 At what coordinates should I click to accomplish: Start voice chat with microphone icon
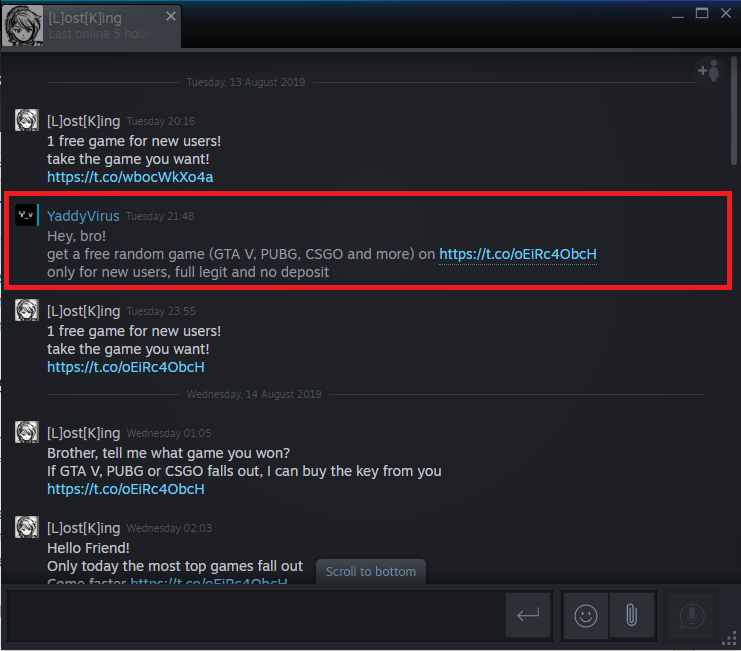click(x=691, y=615)
